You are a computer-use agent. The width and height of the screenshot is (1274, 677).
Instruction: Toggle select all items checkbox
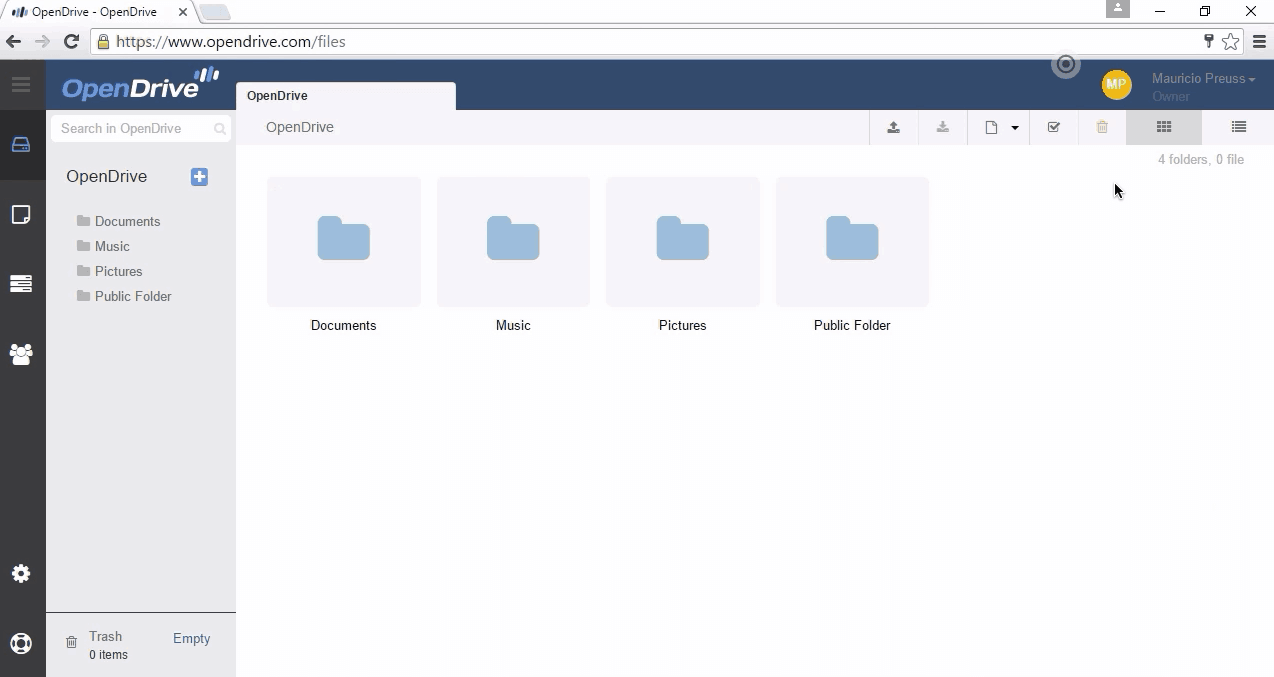tap(1053, 127)
